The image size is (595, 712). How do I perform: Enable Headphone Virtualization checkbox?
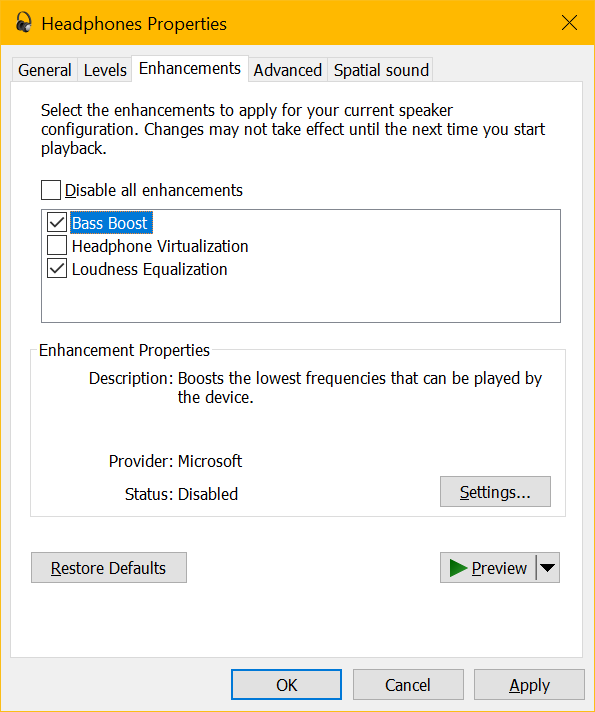[57, 246]
